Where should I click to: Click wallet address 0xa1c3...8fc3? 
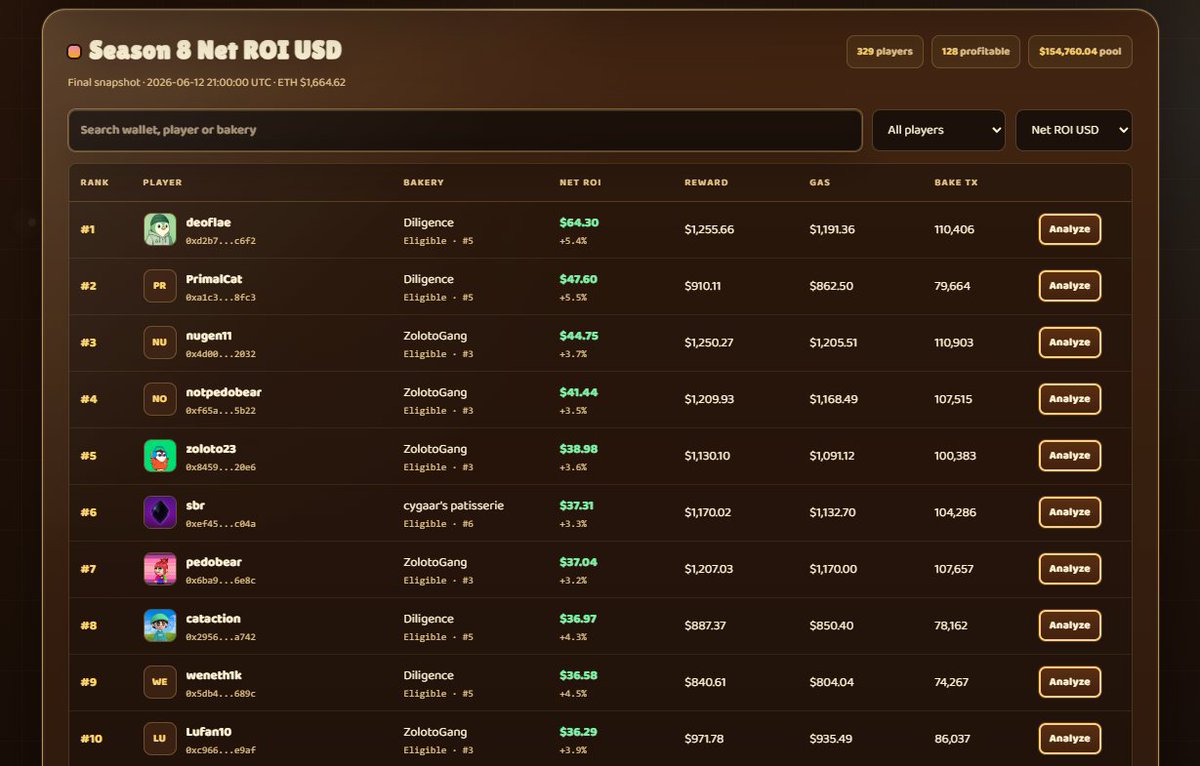coord(221,298)
